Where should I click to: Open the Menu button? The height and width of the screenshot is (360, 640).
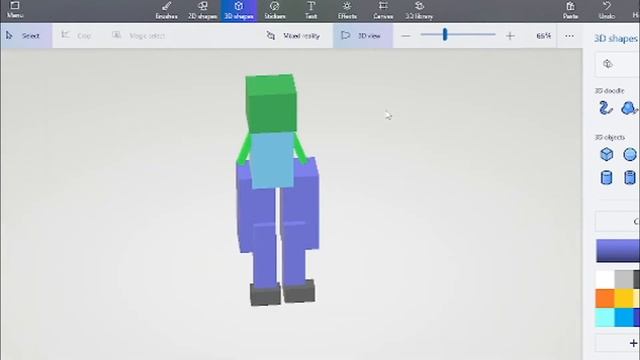tap(15, 10)
